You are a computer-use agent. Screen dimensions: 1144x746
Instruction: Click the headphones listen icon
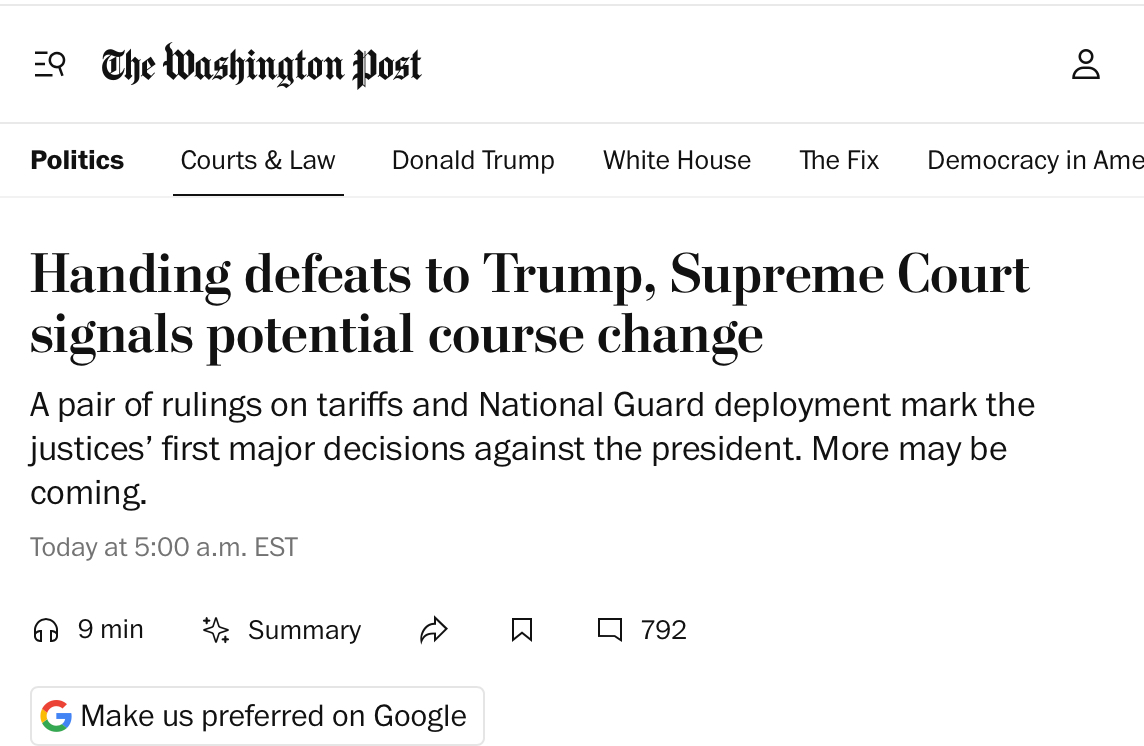pyautogui.click(x=46, y=630)
